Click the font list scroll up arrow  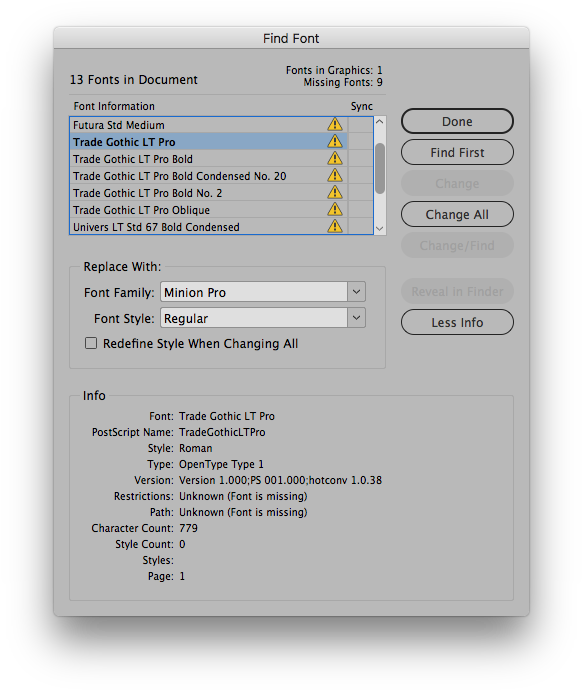pyautogui.click(x=380, y=122)
